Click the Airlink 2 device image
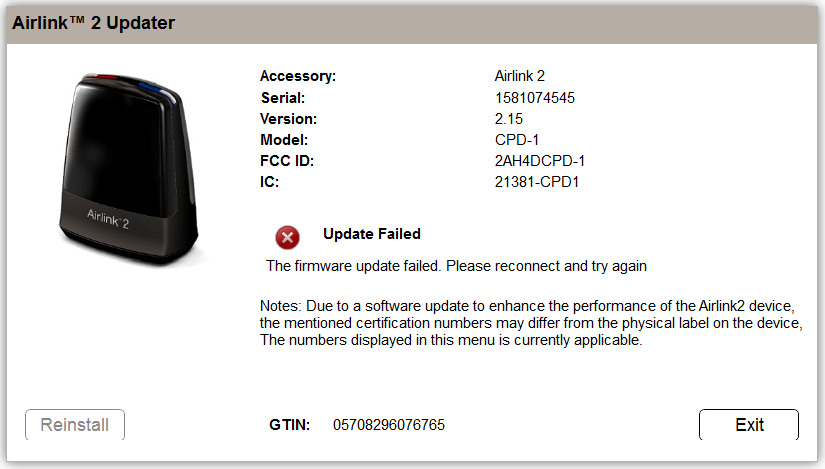 tap(129, 168)
